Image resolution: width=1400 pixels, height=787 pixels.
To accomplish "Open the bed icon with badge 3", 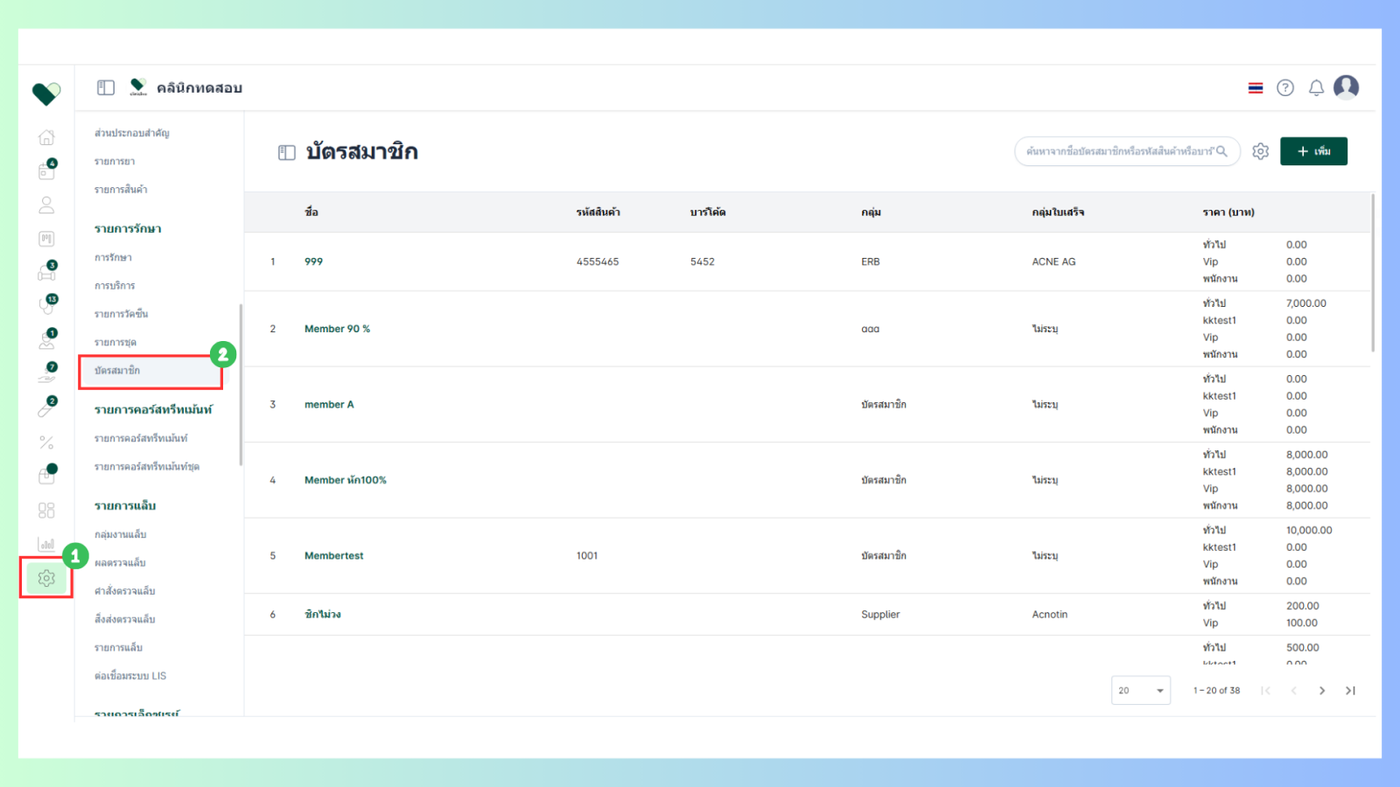I will (46, 272).
